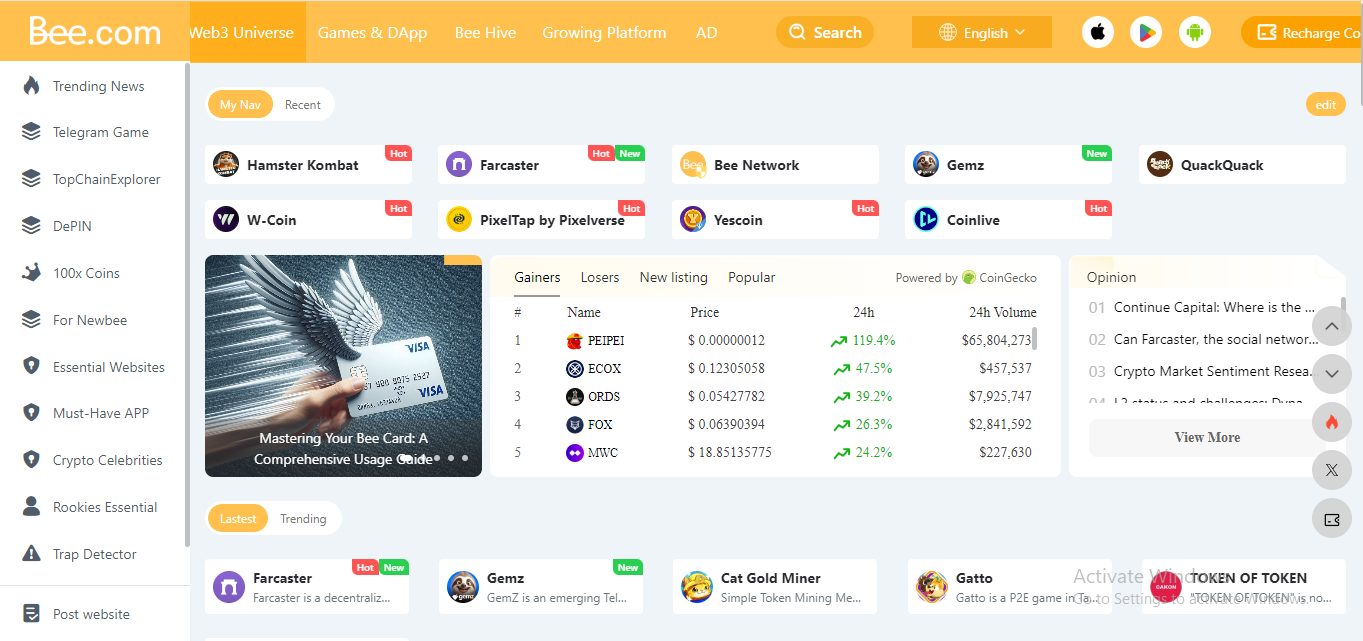Click the Coinlive app icon
The image size is (1363, 641).
pos(926,219)
